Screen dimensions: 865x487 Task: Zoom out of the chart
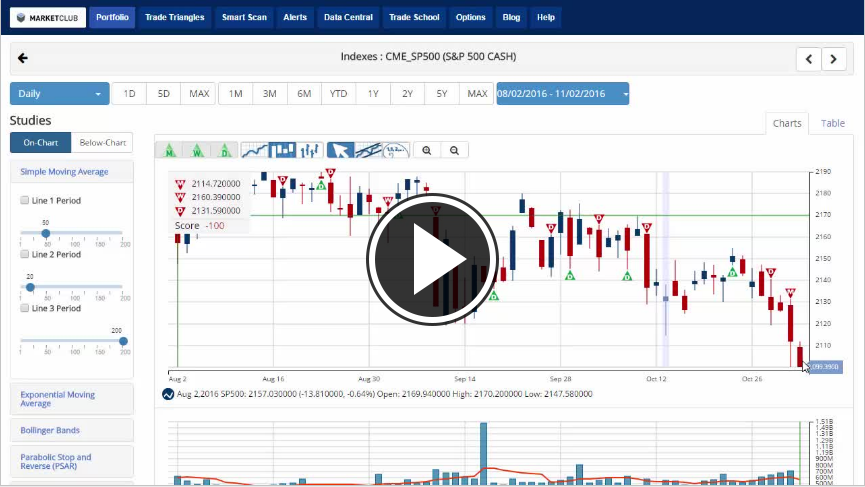tap(455, 150)
